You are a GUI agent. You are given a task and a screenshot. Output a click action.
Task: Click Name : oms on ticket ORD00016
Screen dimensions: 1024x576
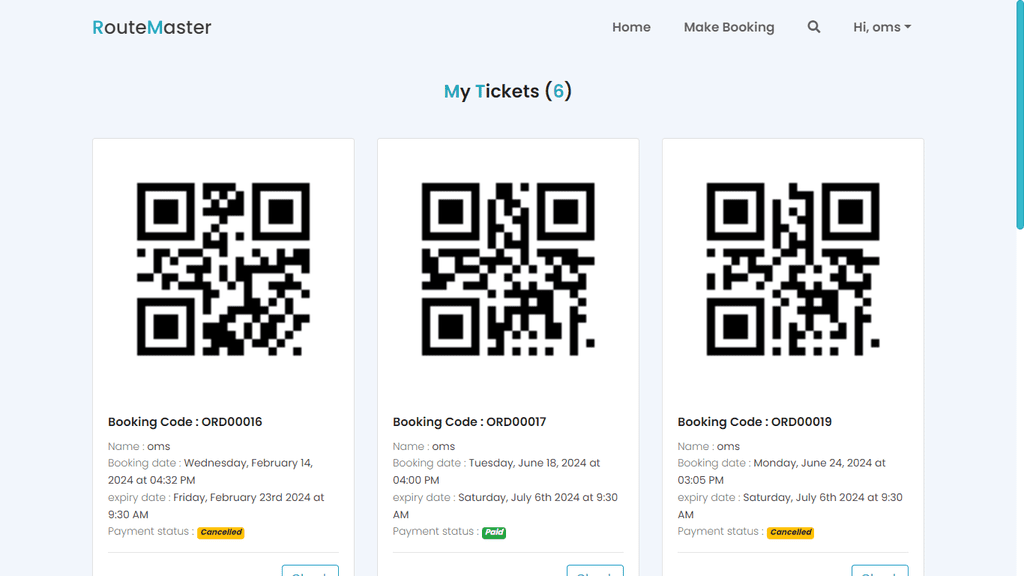[x=139, y=447]
